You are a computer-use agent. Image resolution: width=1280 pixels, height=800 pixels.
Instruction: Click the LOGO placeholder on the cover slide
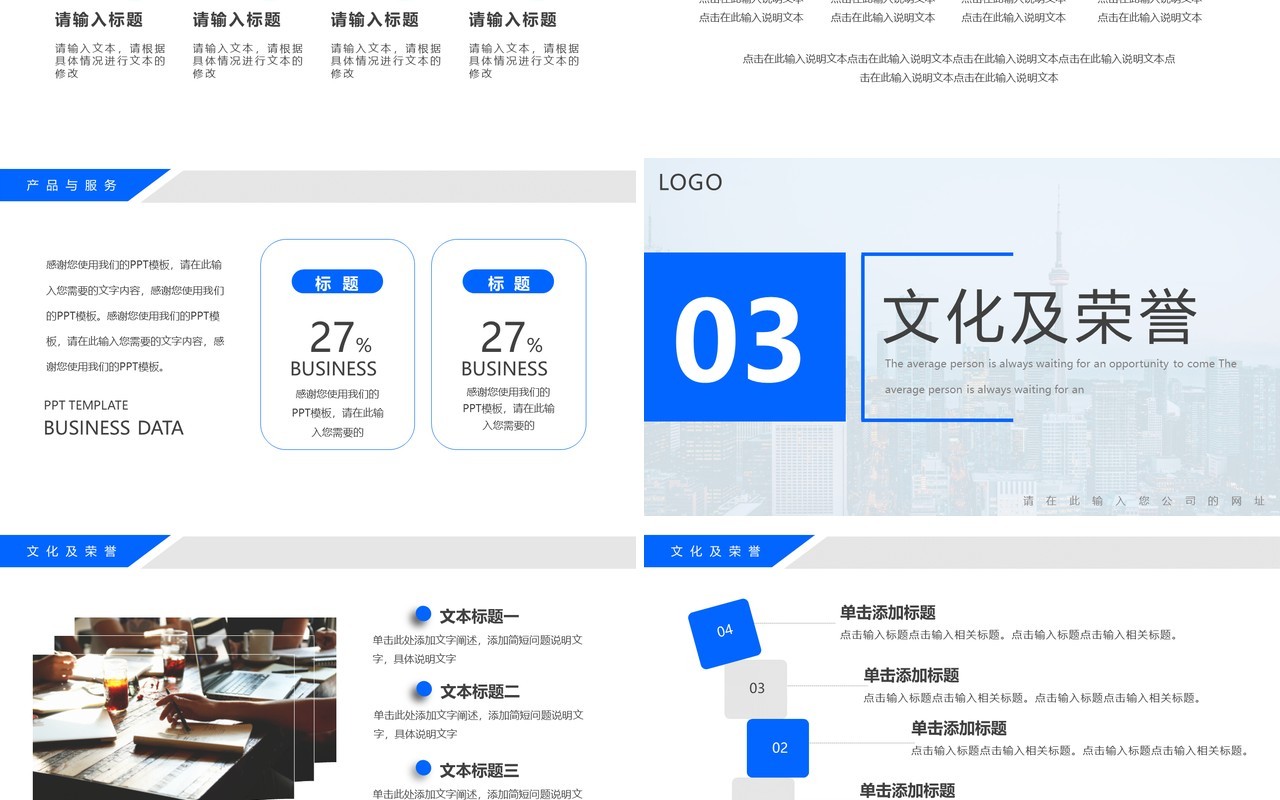coord(690,182)
